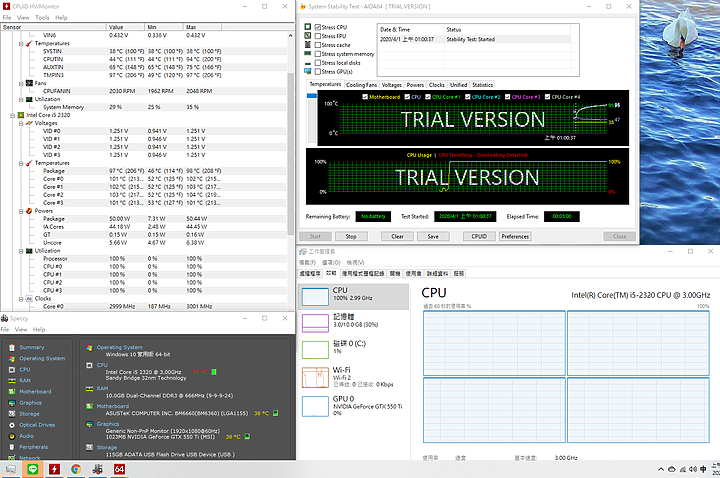Click Intel Core i5 2320 chip icon
This screenshot has height=478, width=720.
tap(21, 115)
